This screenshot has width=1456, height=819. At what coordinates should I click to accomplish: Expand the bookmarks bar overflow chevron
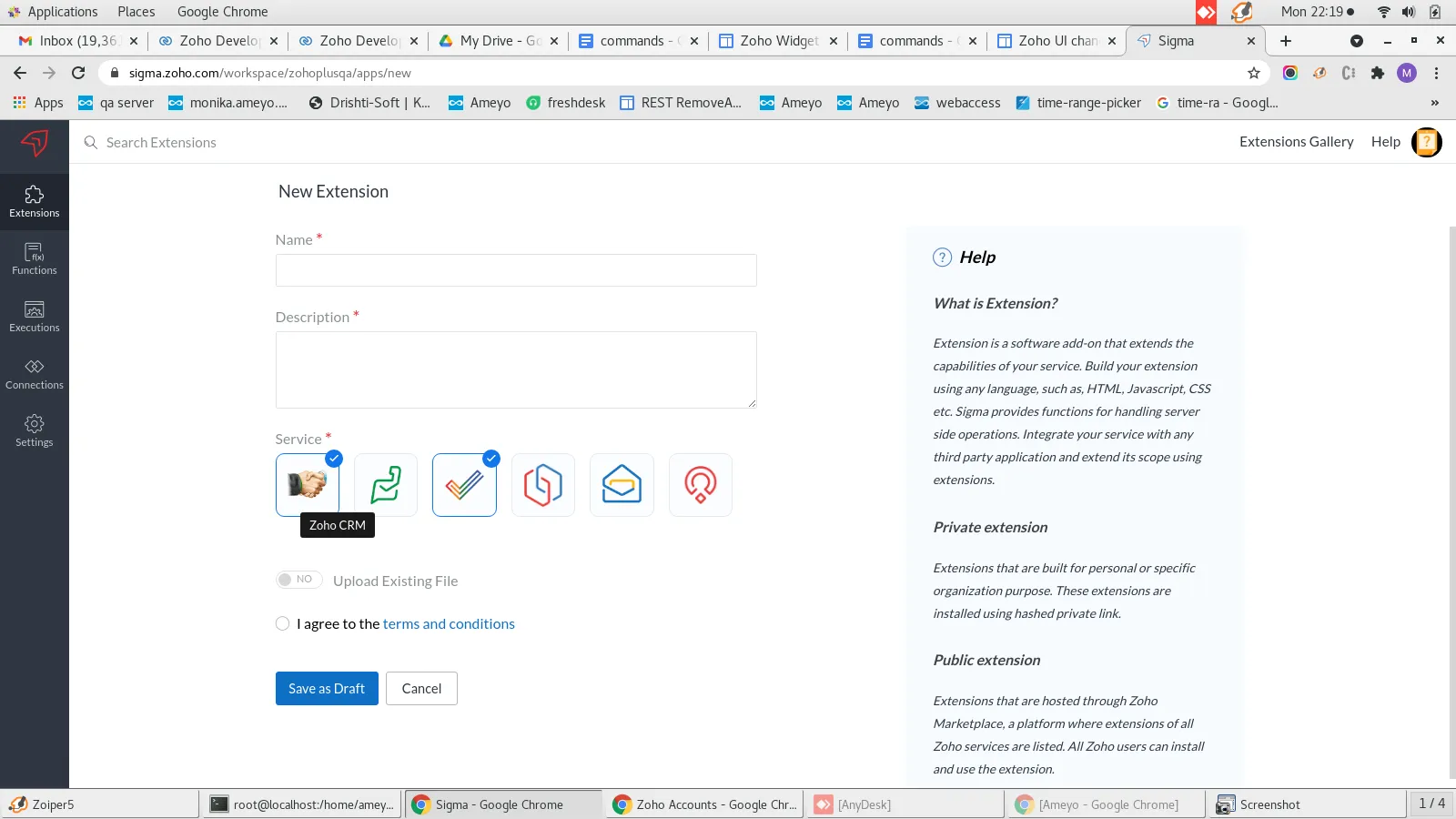coord(1435,103)
